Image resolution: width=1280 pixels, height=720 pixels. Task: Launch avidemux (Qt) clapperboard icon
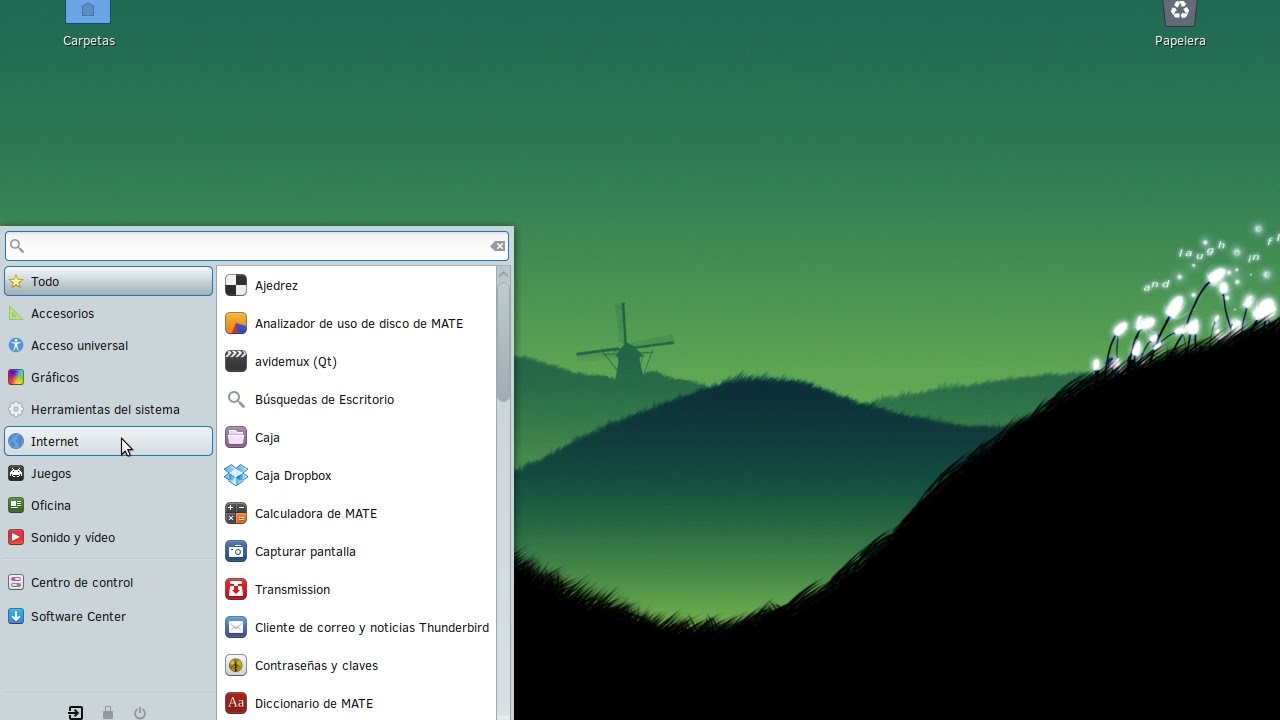[236, 362]
